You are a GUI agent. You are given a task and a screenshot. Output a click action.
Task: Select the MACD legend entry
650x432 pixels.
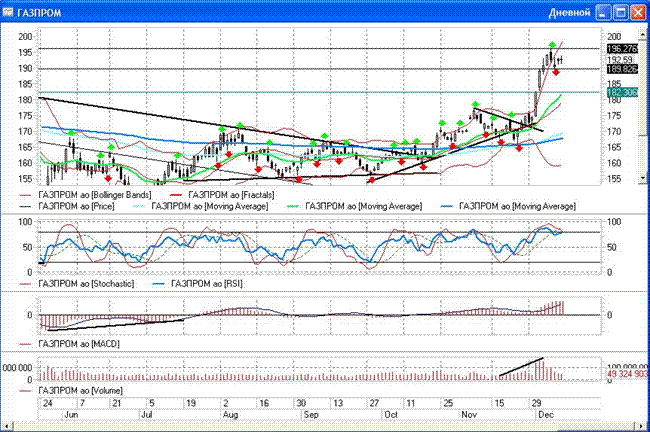(x=70, y=344)
